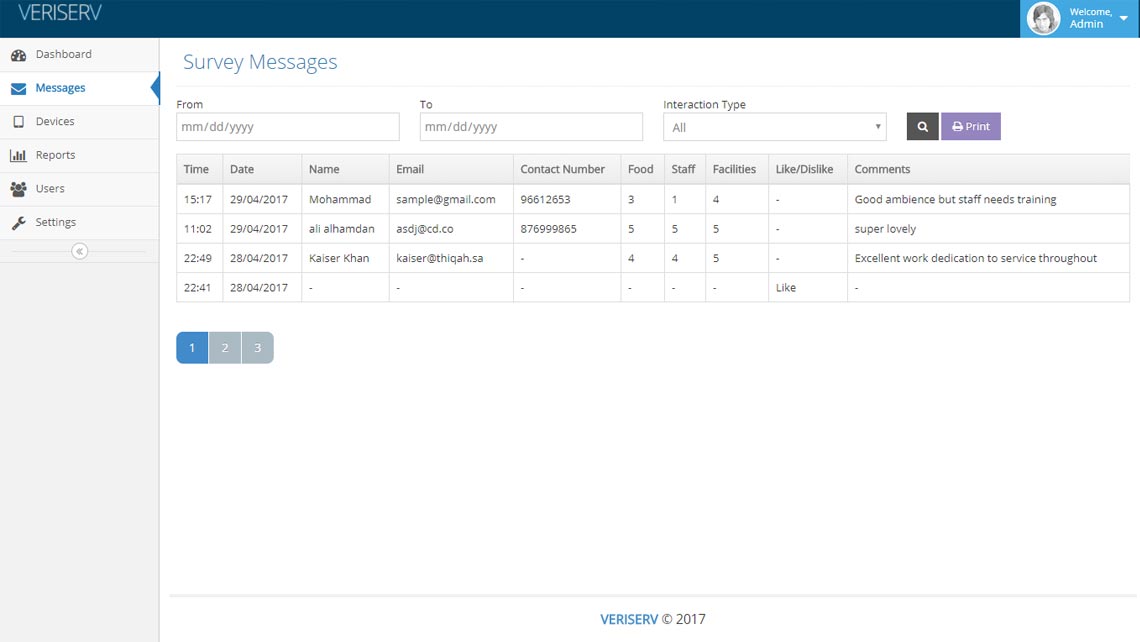Open the Interaction Type dropdown
Viewport: 1140px width, 642px height.
tap(774, 127)
